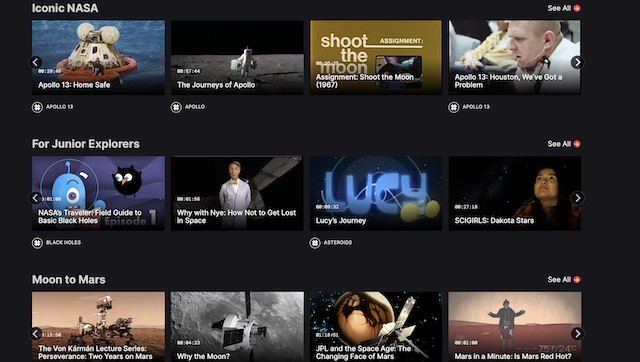Click the Moon to Mars section heading

69,280
